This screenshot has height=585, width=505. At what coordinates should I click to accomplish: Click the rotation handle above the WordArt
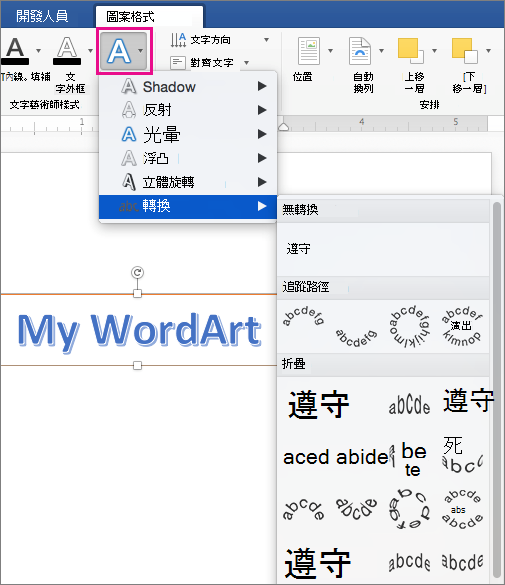tap(137, 272)
